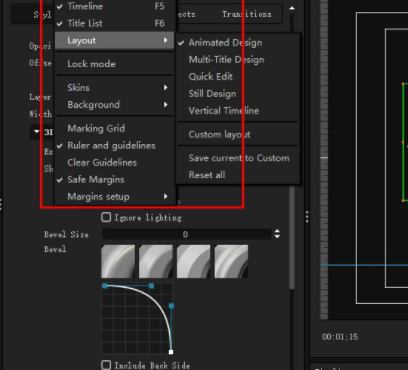Toggle Ruler and guidelines option

coord(114,146)
